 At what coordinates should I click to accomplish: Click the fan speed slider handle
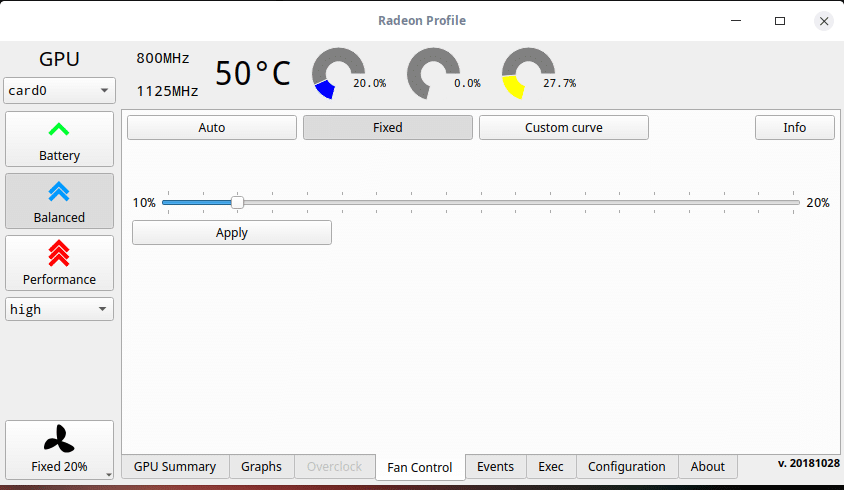coord(237,202)
